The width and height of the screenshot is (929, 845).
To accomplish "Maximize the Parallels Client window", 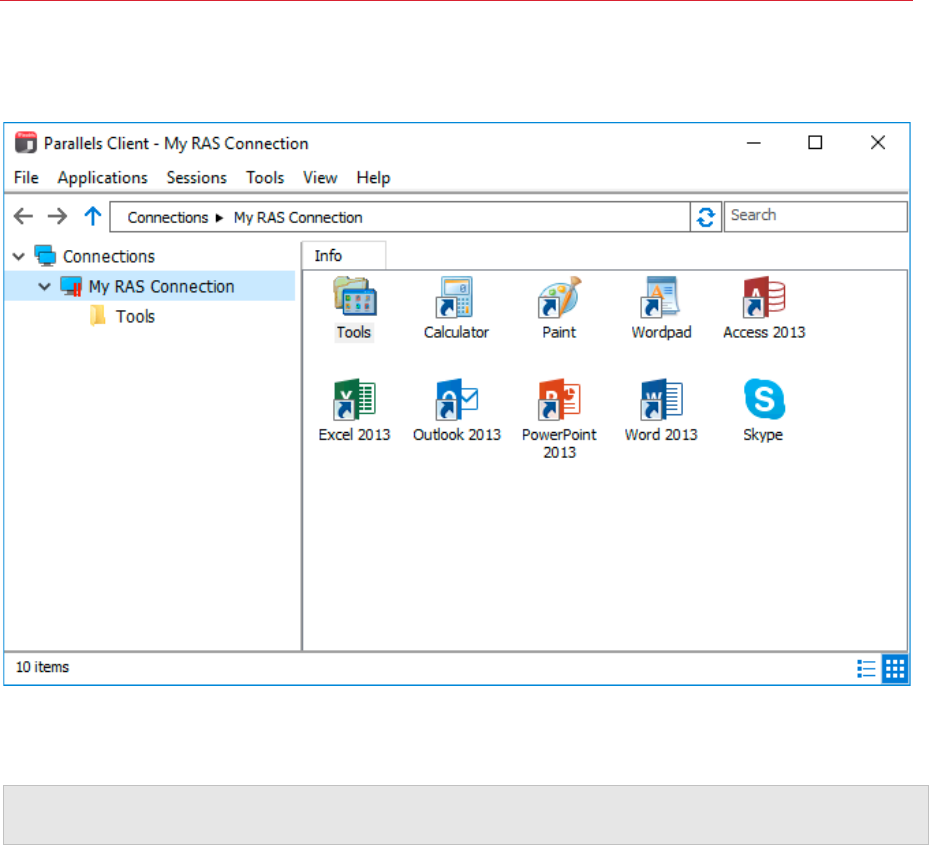I will pos(815,143).
